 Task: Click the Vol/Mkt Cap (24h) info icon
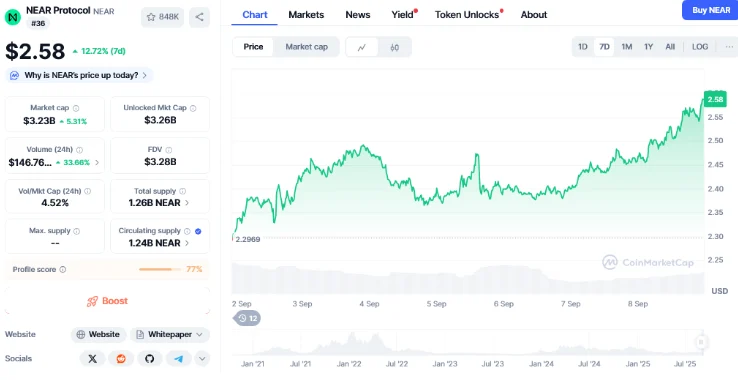point(88,191)
